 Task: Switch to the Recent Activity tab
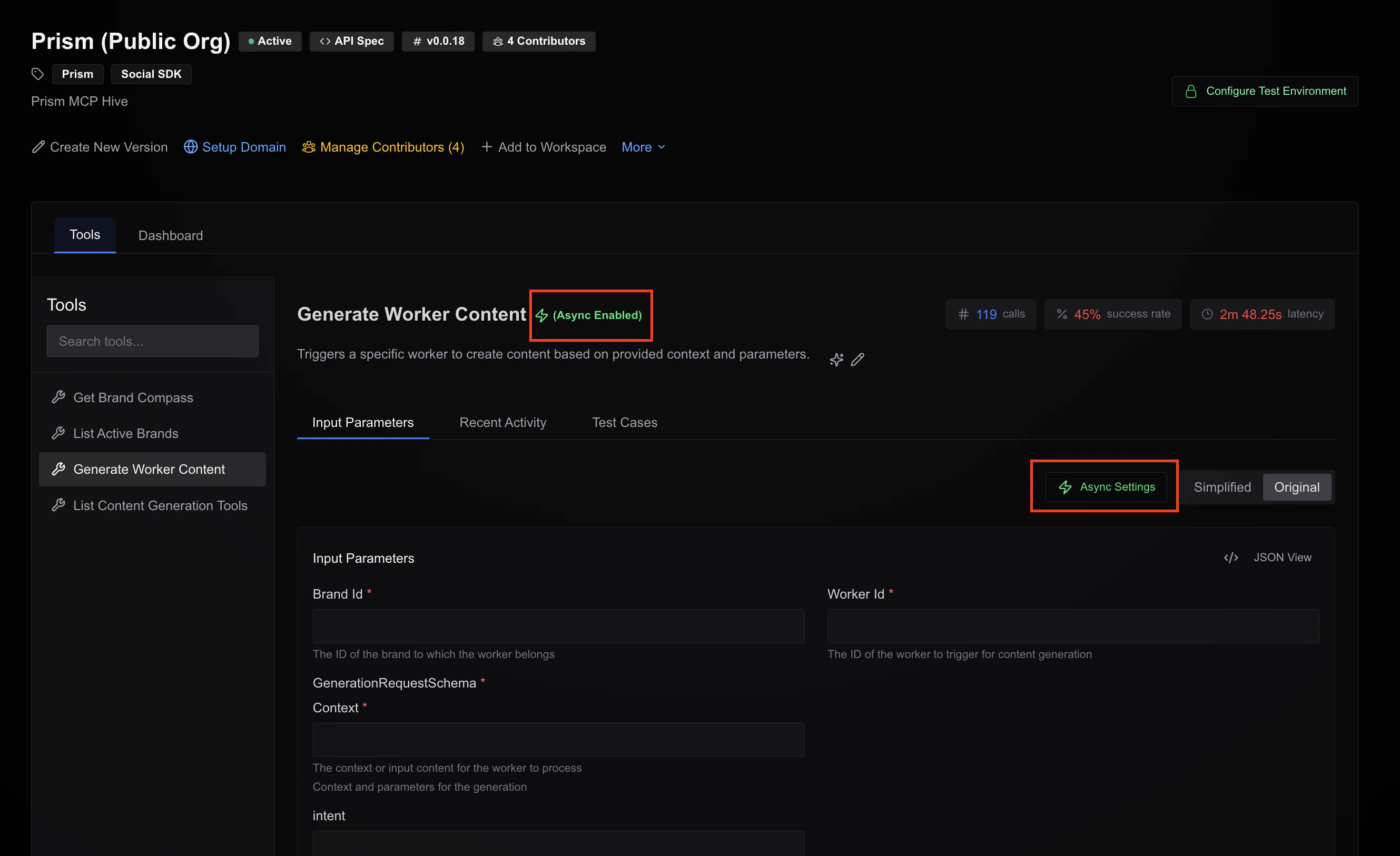click(x=503, y=423)
